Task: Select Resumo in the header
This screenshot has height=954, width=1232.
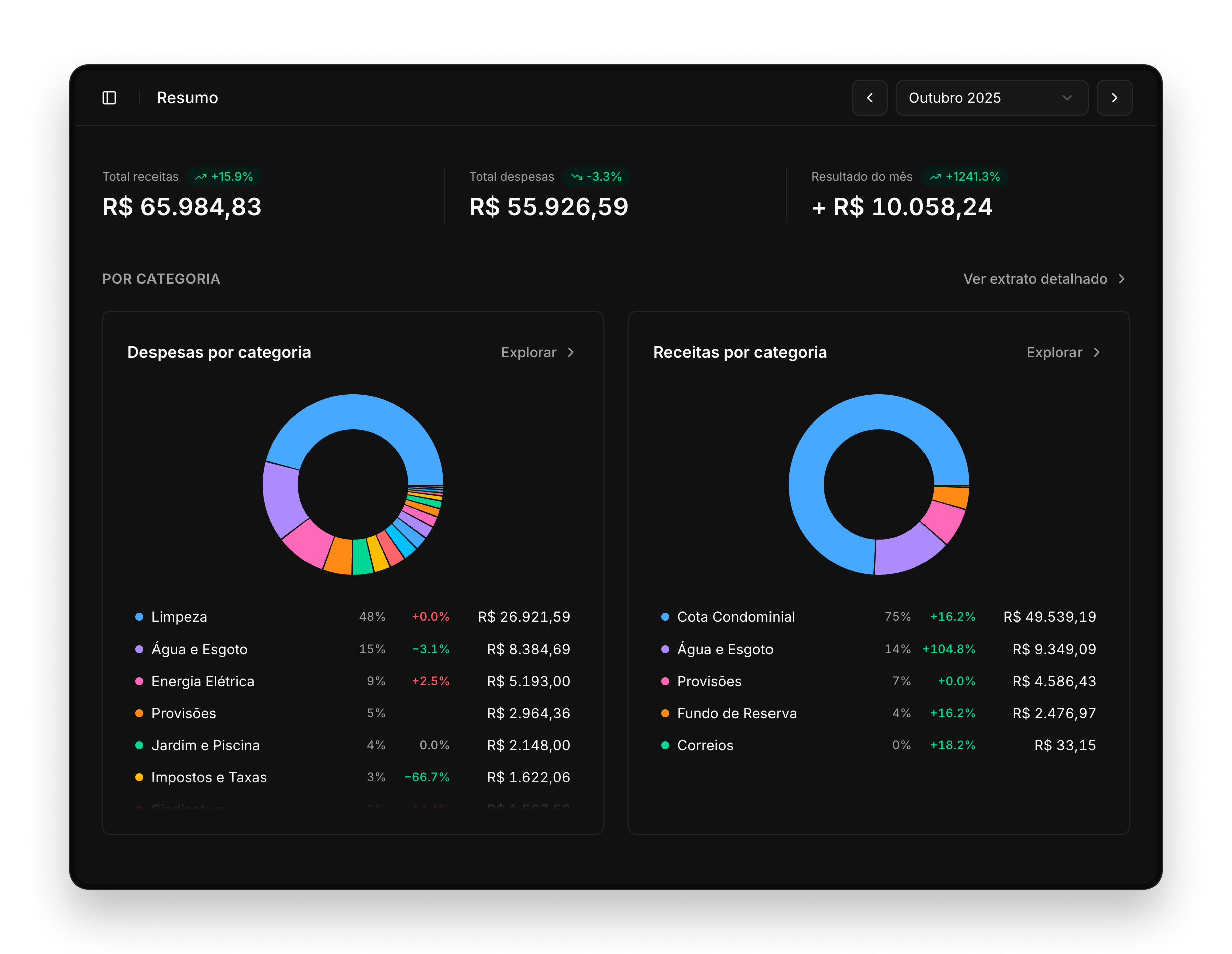Action: 187,98
